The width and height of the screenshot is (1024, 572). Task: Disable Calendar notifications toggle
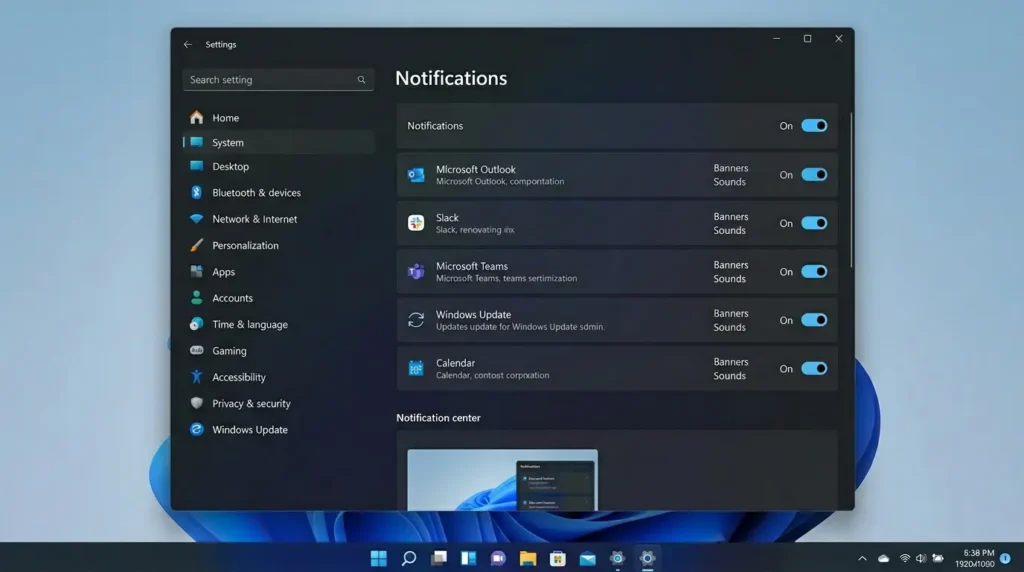pyautogui.click(x=814, y=368)
